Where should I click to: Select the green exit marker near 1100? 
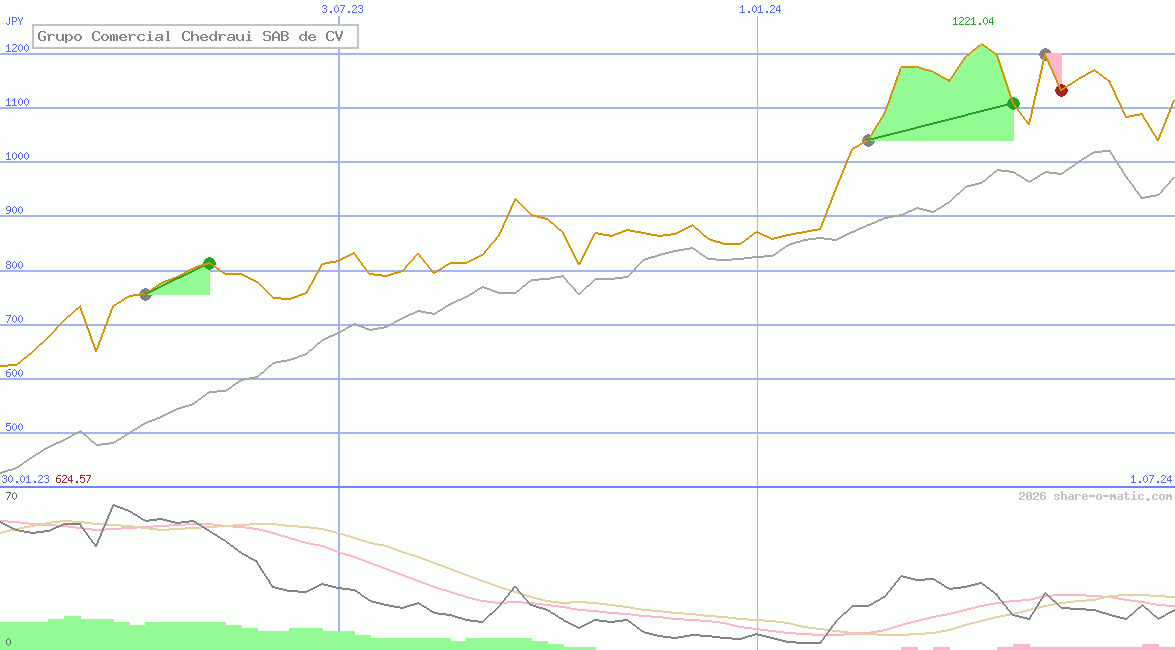tap(1013, 103)
